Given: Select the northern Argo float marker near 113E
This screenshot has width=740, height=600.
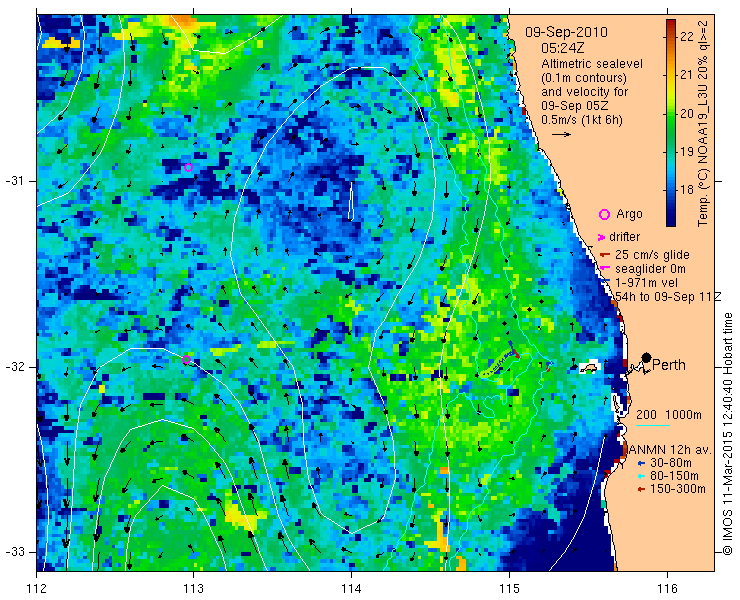Looking at the screenshot, I should tap(188, 167).
